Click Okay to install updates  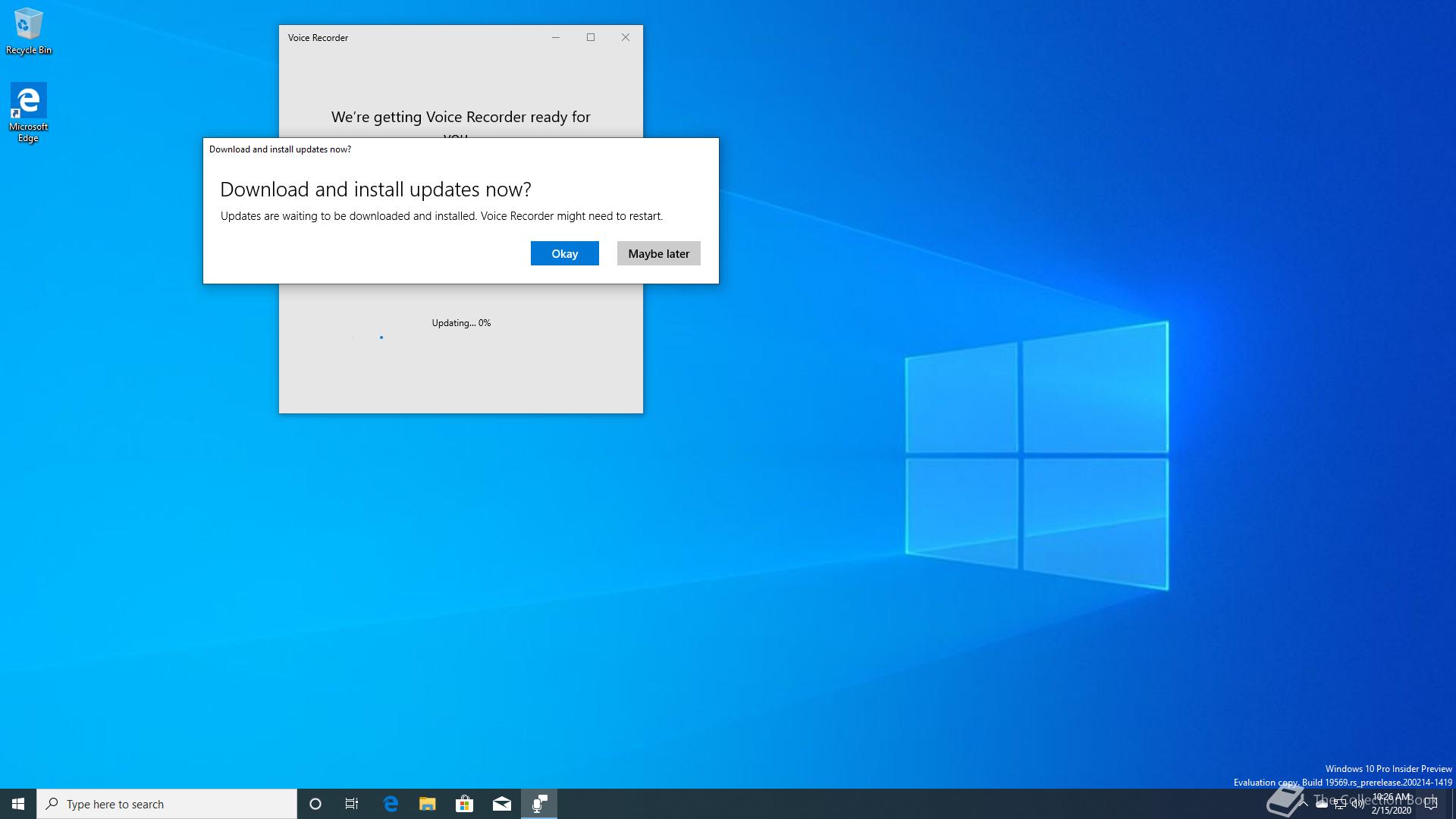pyautogui.click(x=564, y=253)
